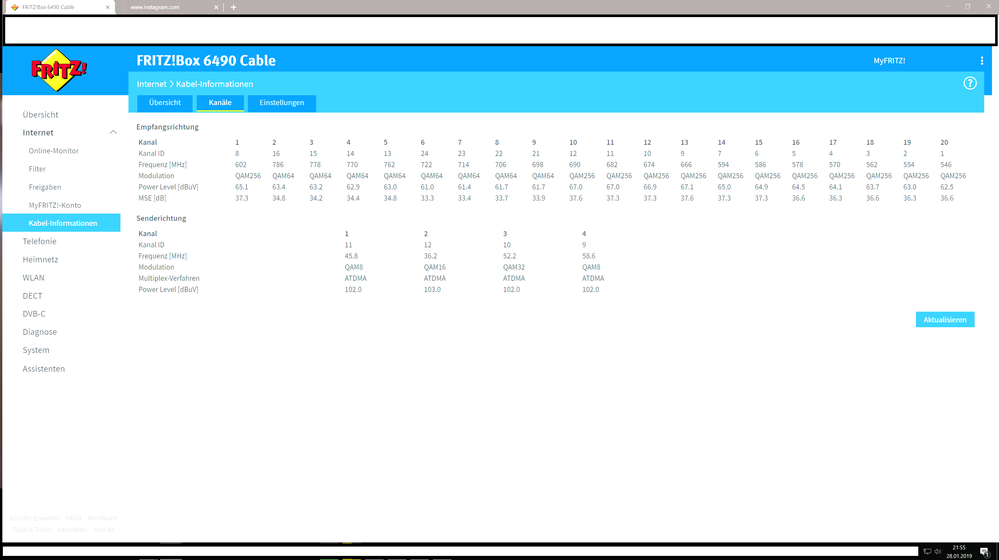Click power level 67.1 of receive channel 13

pos(687,187)
